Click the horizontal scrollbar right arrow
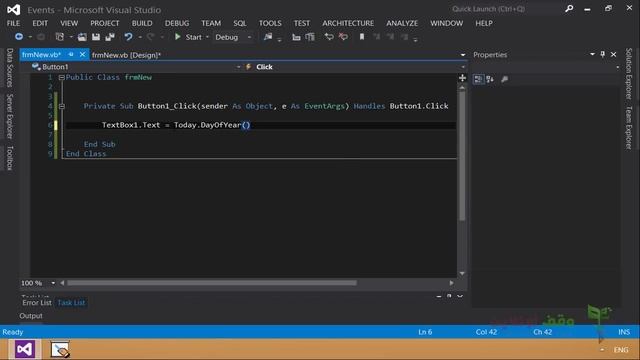 pos(451,283)
